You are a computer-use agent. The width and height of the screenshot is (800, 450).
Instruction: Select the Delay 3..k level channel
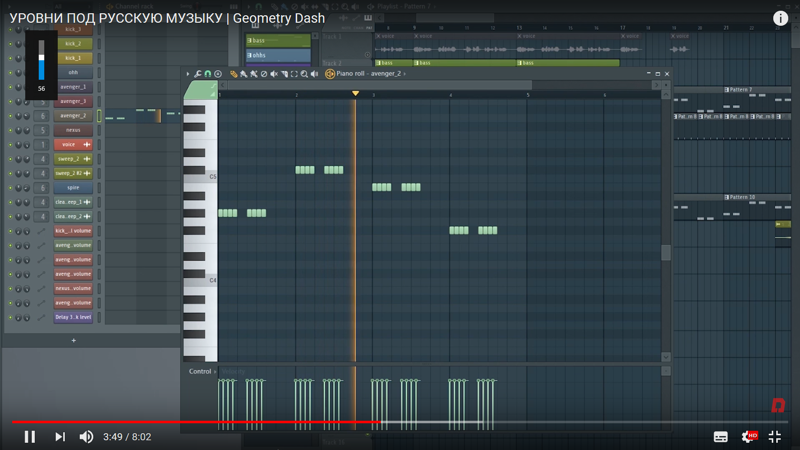pos(73,317)
